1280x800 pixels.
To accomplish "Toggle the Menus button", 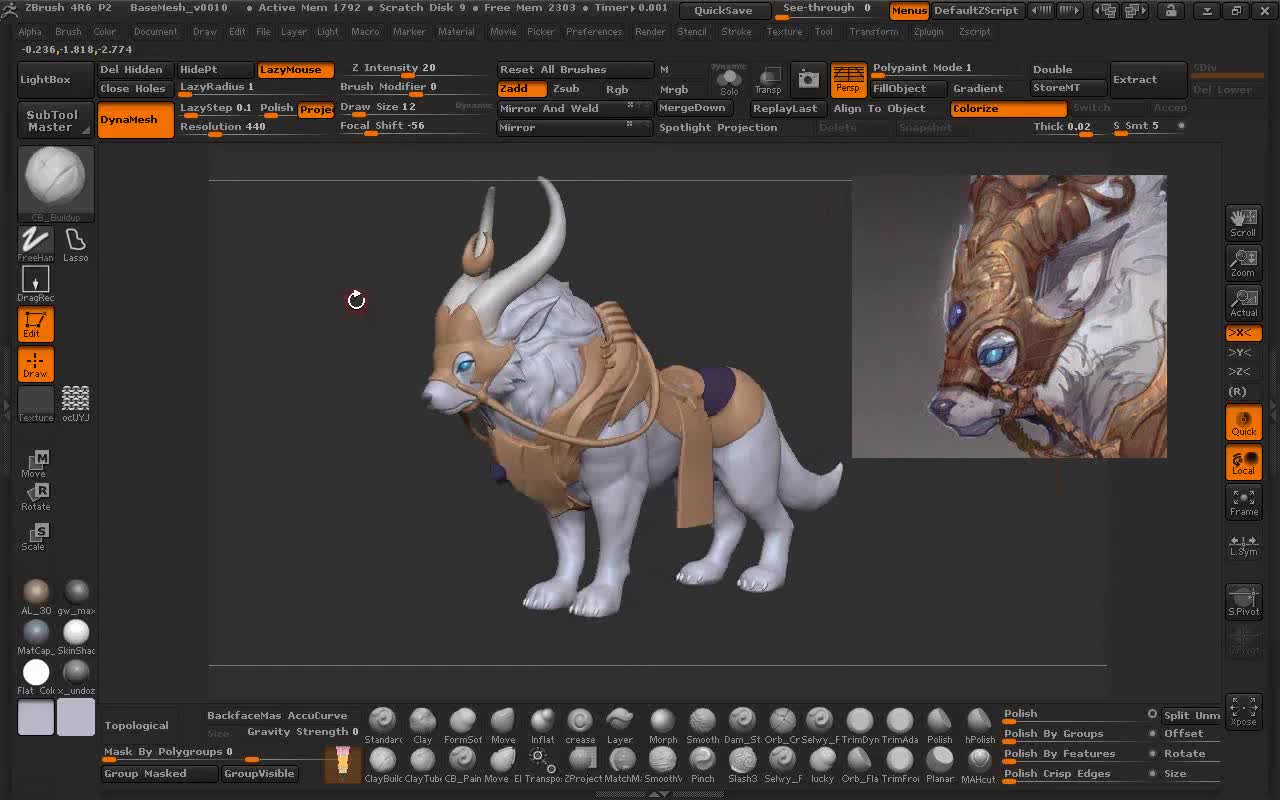I will click(x=909, y=11).
